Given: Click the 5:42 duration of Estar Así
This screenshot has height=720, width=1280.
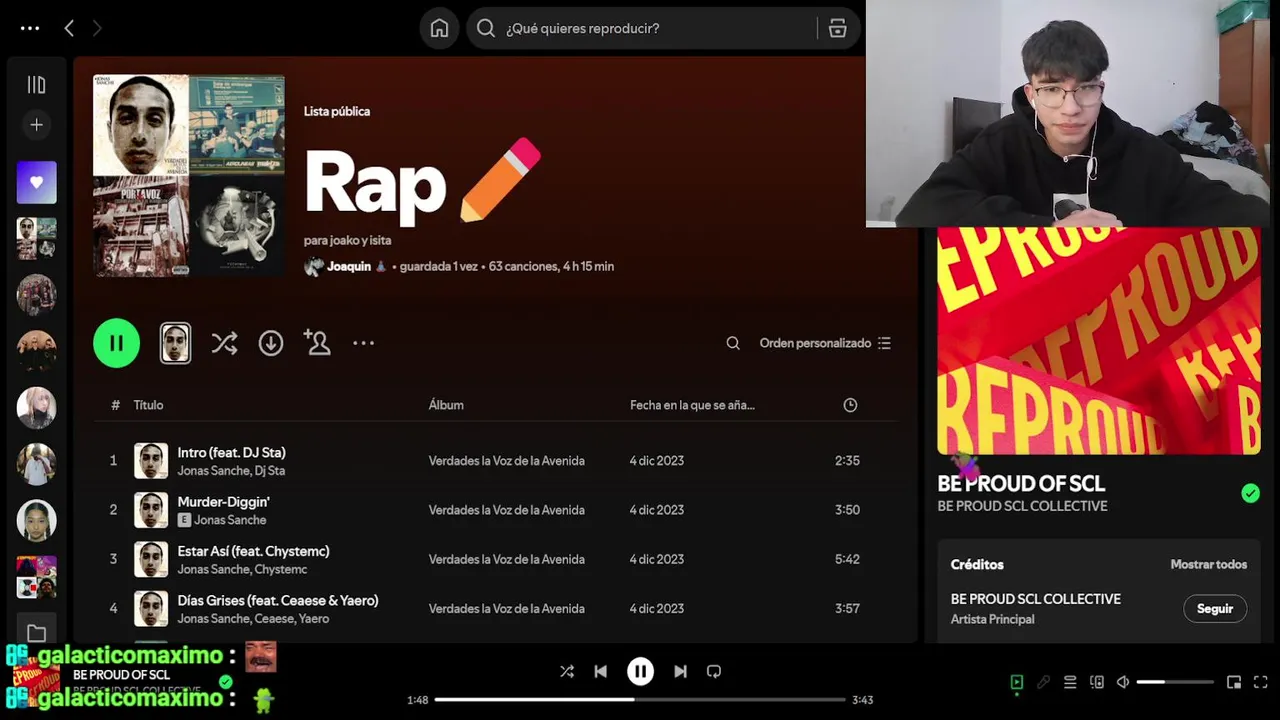Looking at the screenshot, I should [847, 559].
